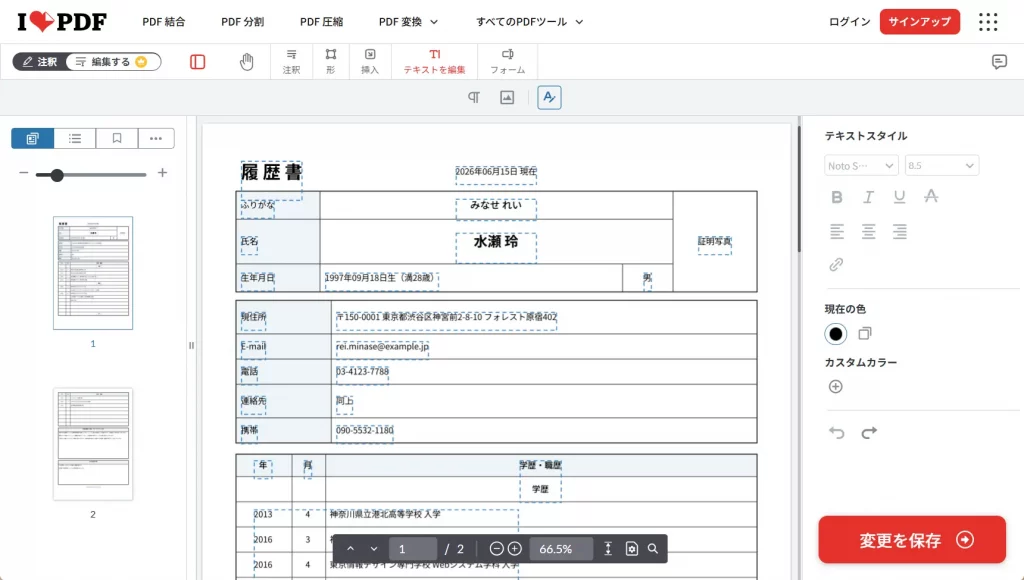
Task: Go to next page arrow
Action: pyautogui.click(x=374, y=549)
